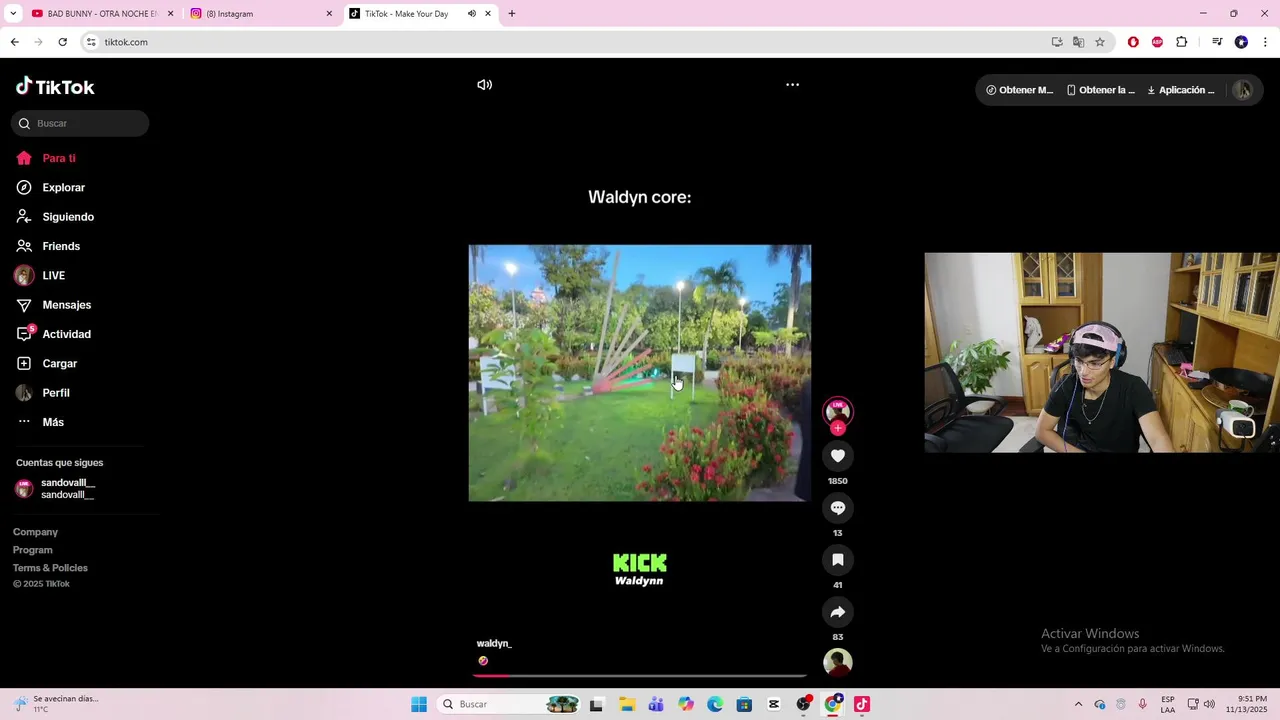Like the video with the heart button
1280x720 pixels.
pyautogui.click(x=838, y=456)
